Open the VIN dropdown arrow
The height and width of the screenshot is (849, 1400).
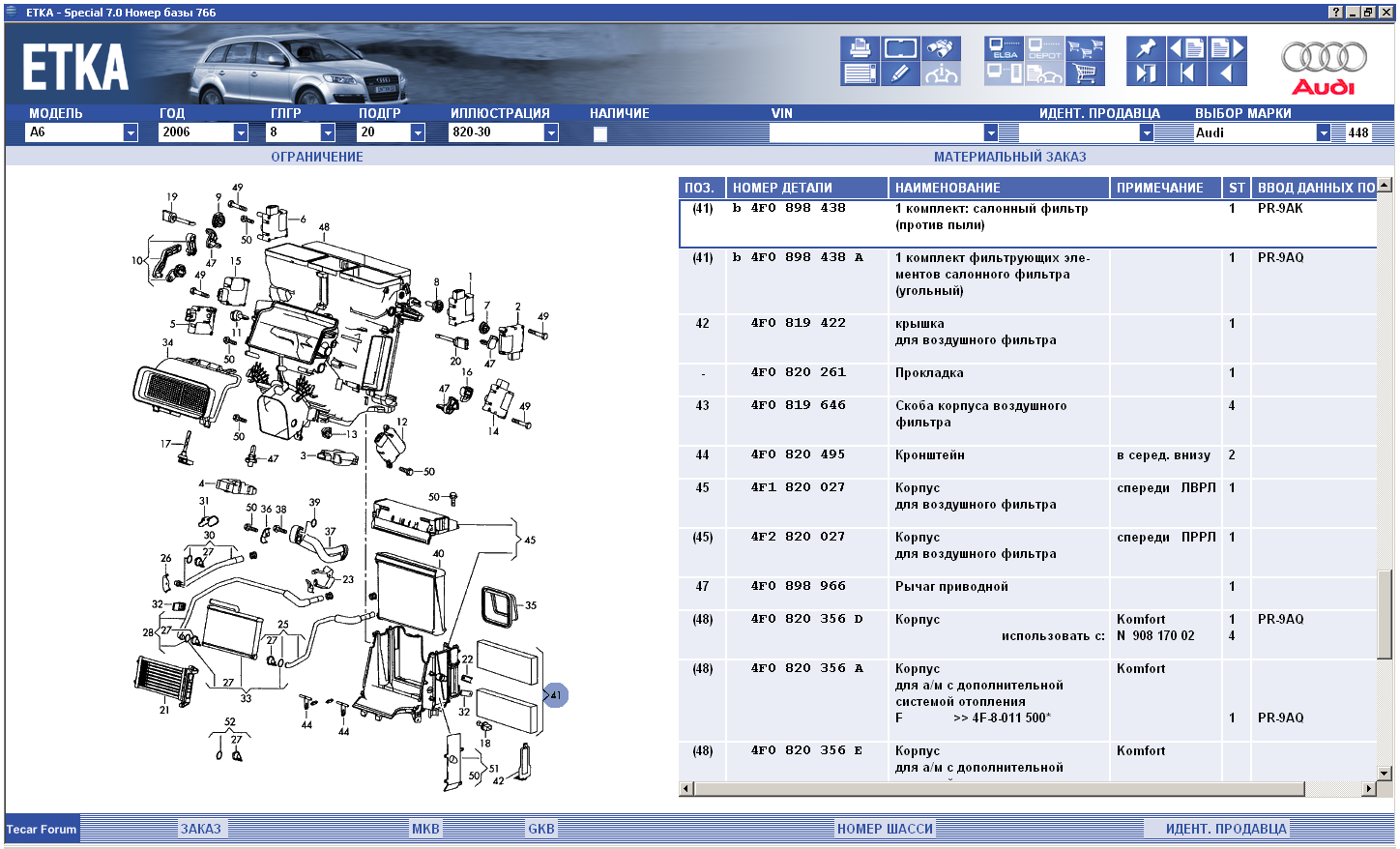click(990, 132)
